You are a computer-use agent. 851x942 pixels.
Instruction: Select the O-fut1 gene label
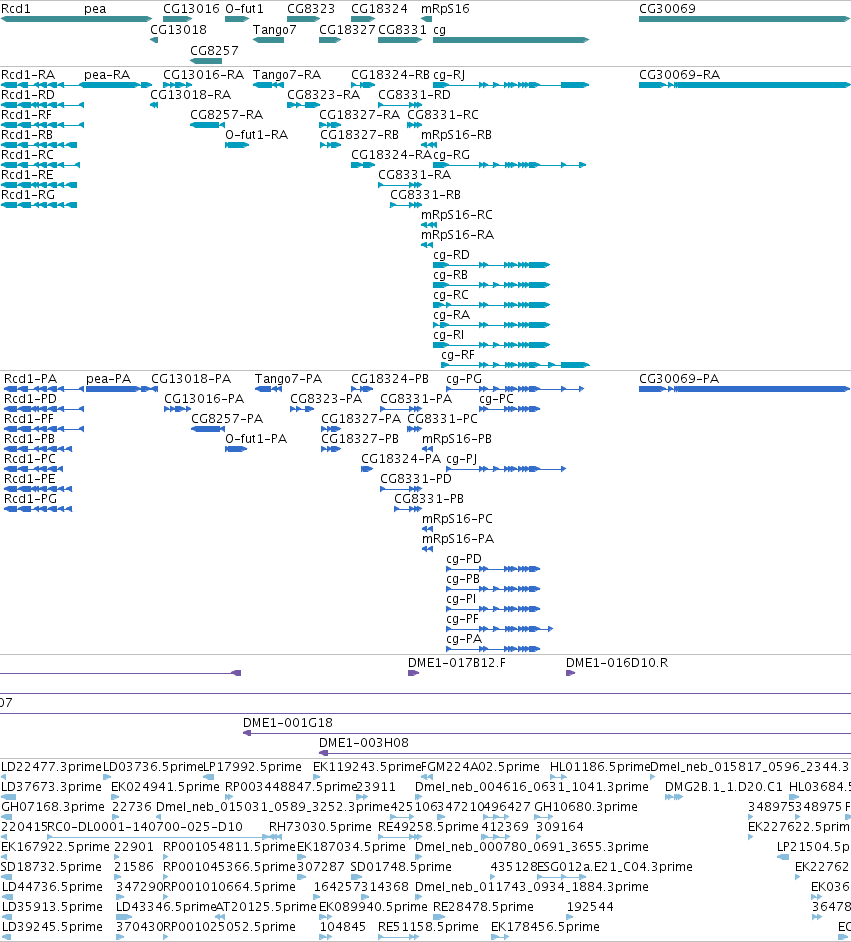[244, 9]
